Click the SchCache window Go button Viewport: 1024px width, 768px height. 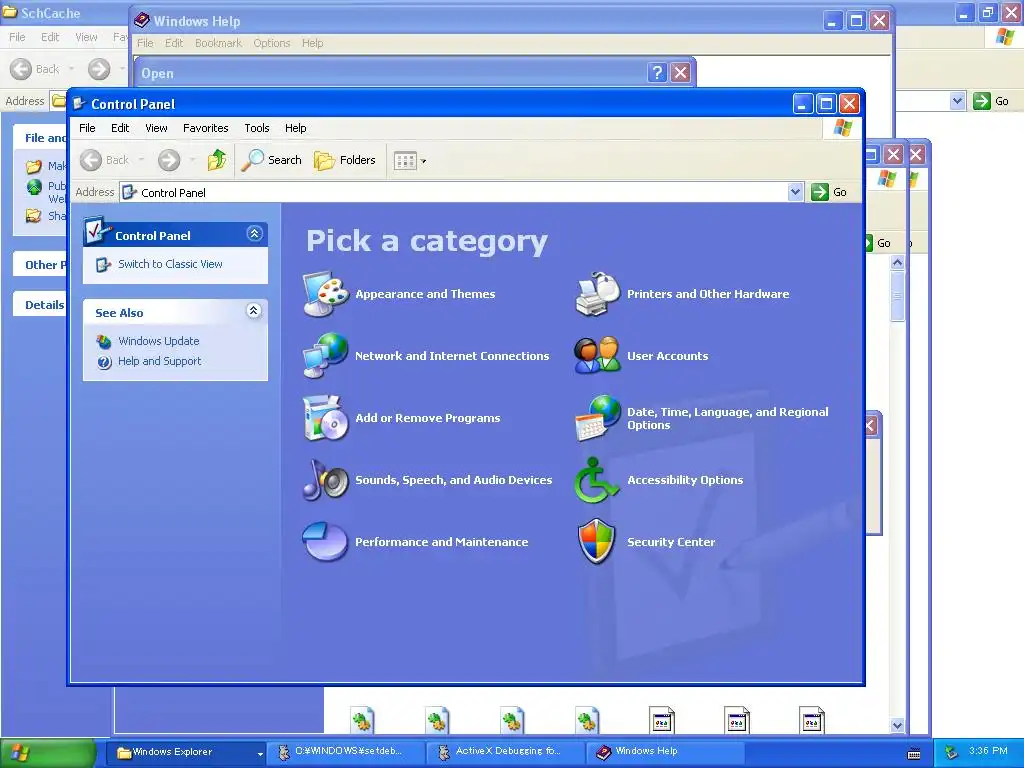[x=991, y=101]
